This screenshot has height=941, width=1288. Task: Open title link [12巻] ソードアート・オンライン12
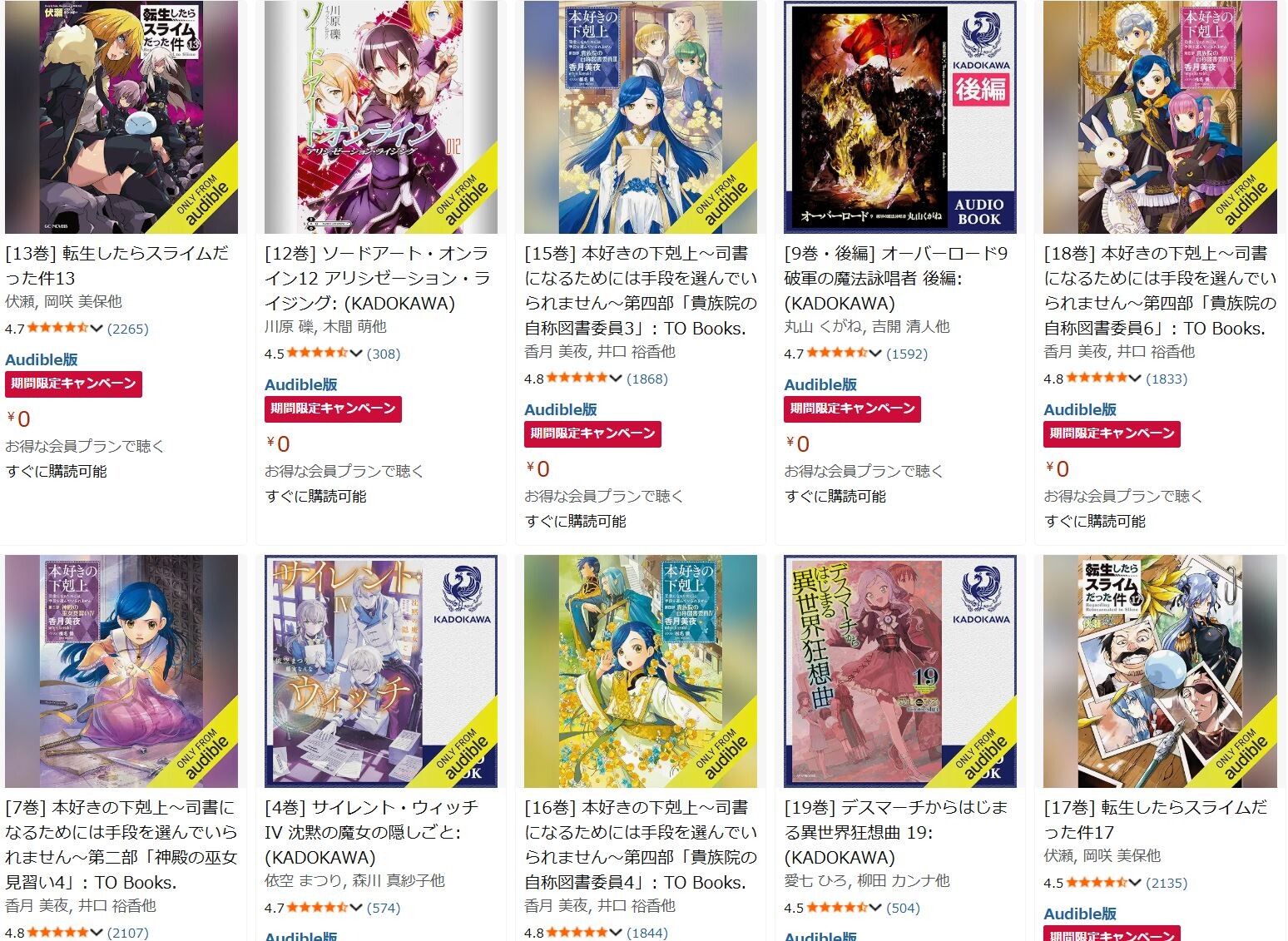pos(378,278)
